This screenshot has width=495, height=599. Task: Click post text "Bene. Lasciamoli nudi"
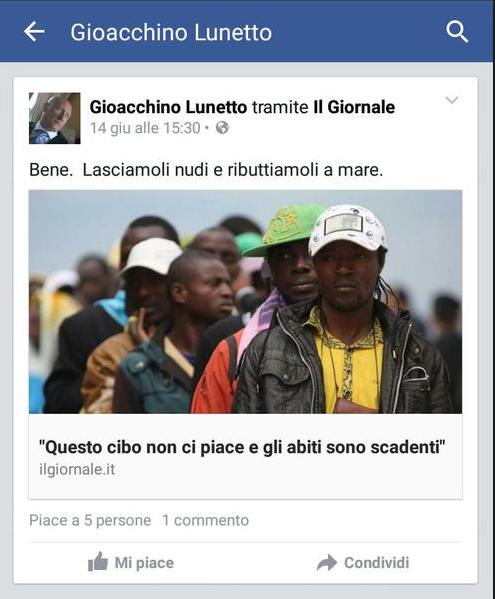click(x=206, y=170)
